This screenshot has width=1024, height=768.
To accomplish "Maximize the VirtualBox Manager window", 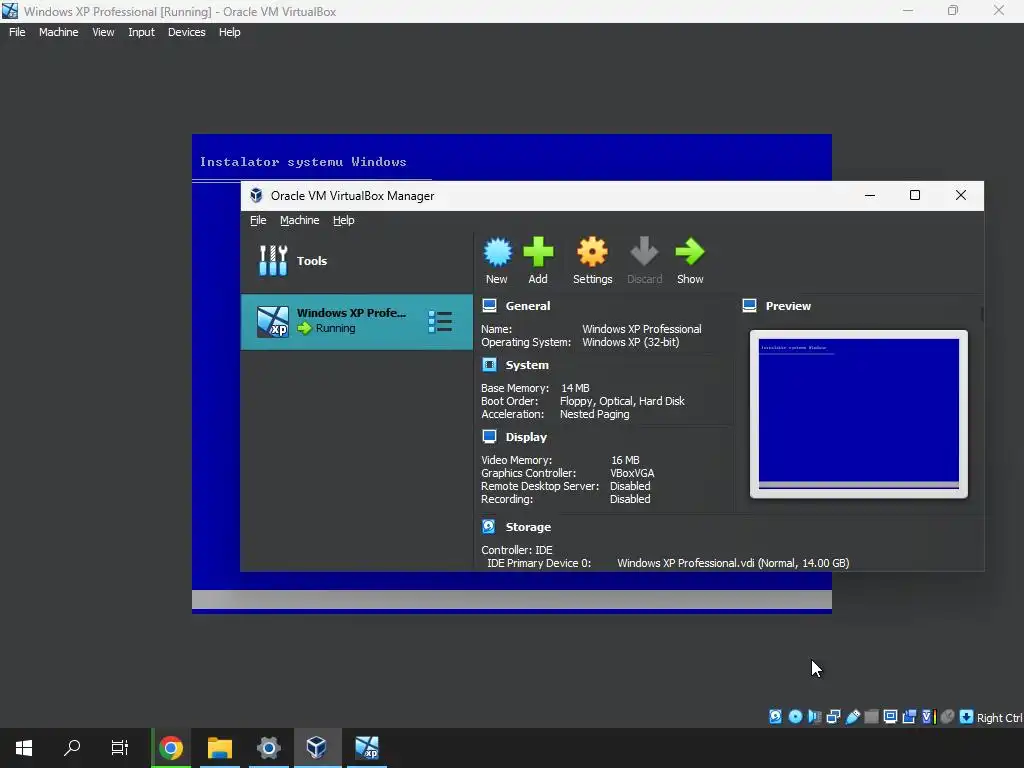I will [x=915, y=195].
